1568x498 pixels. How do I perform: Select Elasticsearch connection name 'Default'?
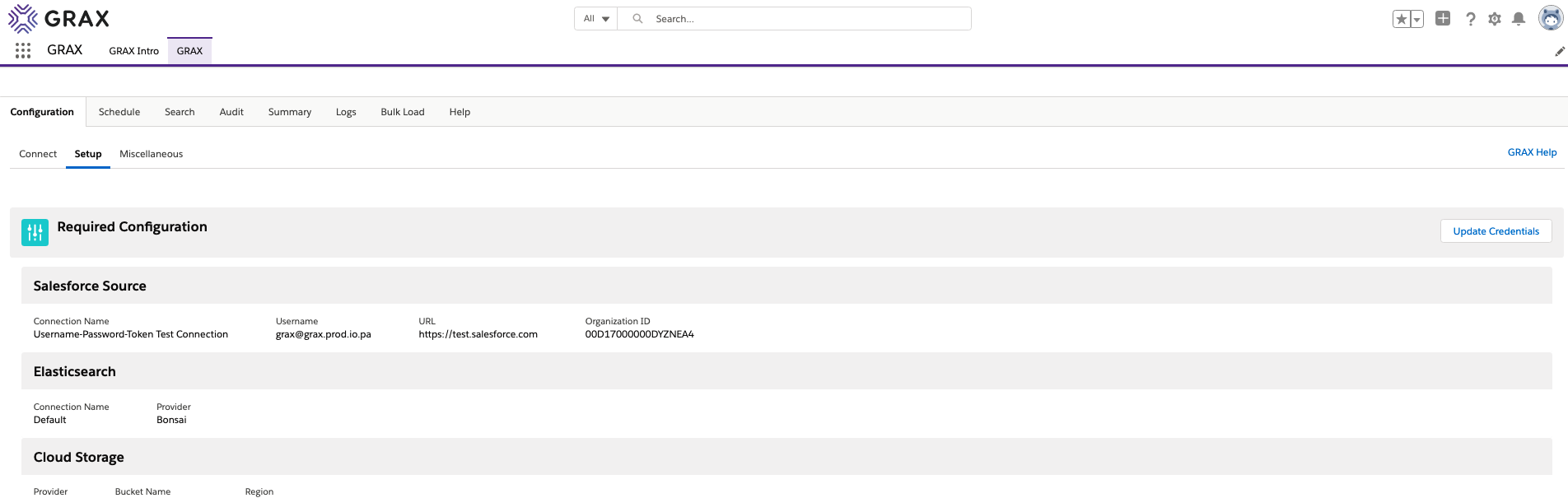pyautogui.click(x=50, y=420)
